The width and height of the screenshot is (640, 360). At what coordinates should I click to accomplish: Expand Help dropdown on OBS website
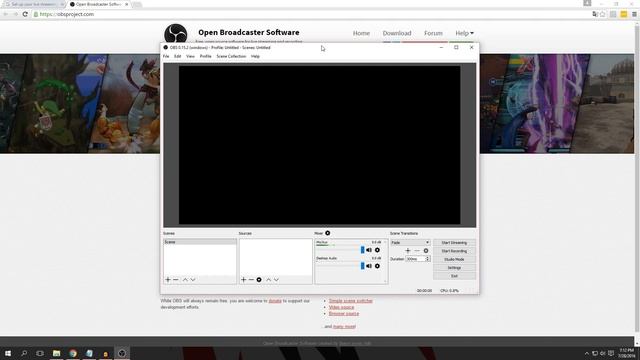coord(464,33)
